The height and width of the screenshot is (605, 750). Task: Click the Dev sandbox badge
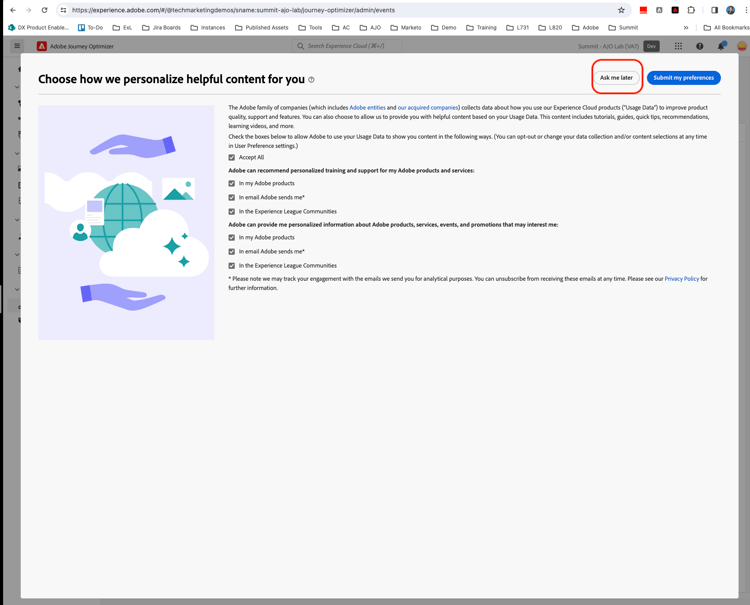(x=651, y=46)
